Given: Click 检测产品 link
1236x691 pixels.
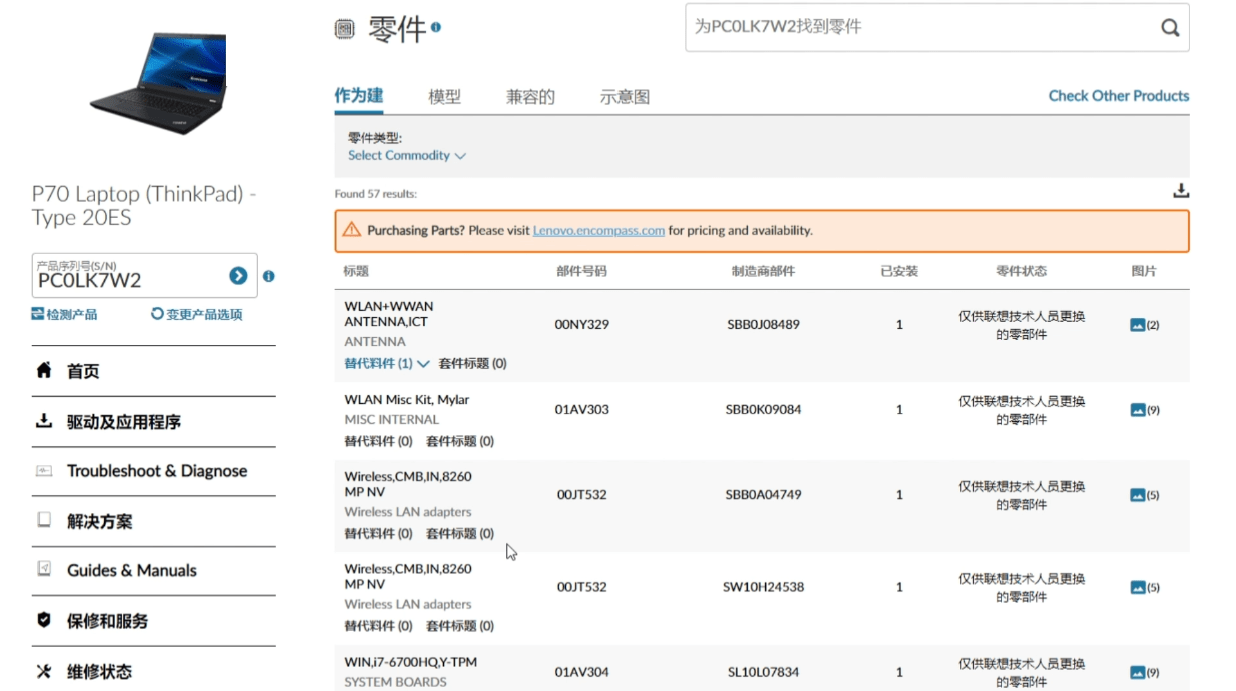Looking at the screenshot, I should pyautogui.click(x=65, y=314).
